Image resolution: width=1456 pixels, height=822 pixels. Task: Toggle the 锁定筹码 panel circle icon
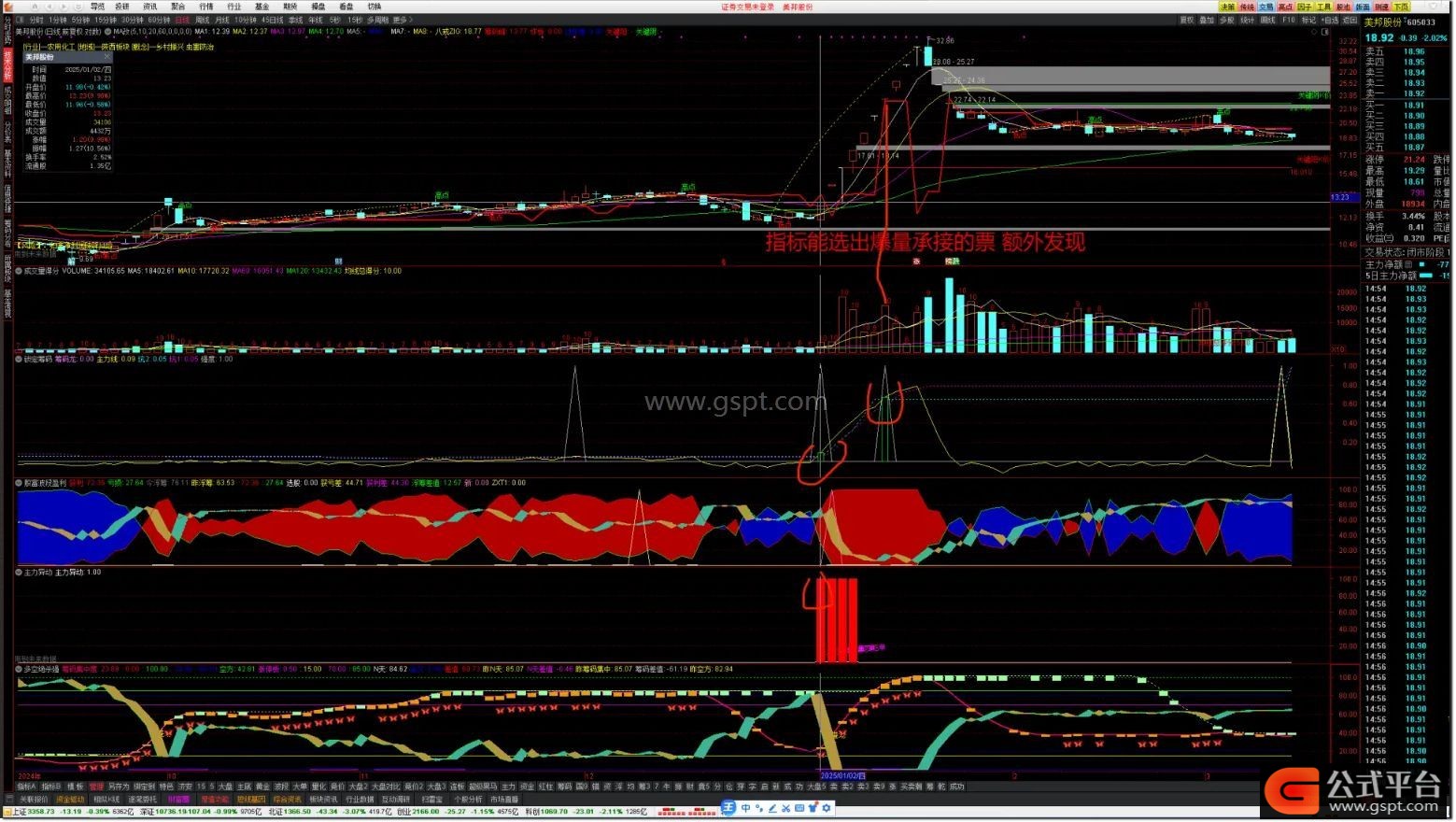tap(19, 359)
